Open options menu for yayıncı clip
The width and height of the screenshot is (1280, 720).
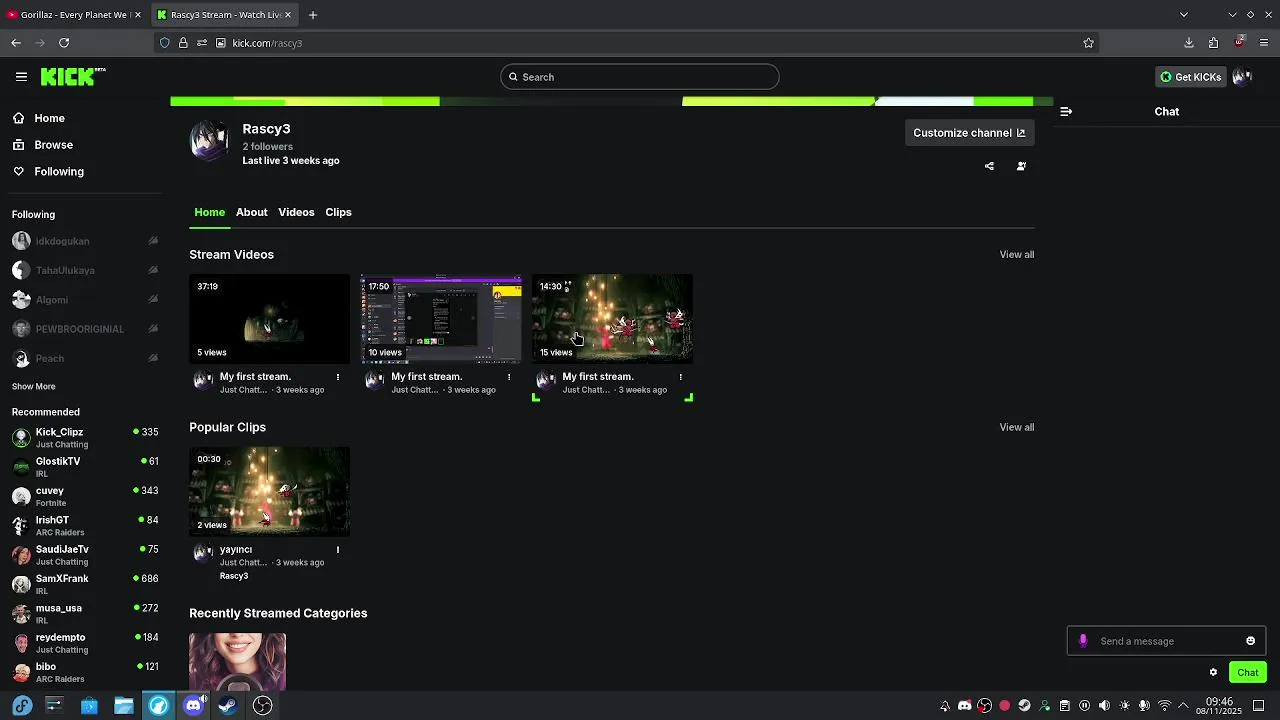click(x=338, y=550)
